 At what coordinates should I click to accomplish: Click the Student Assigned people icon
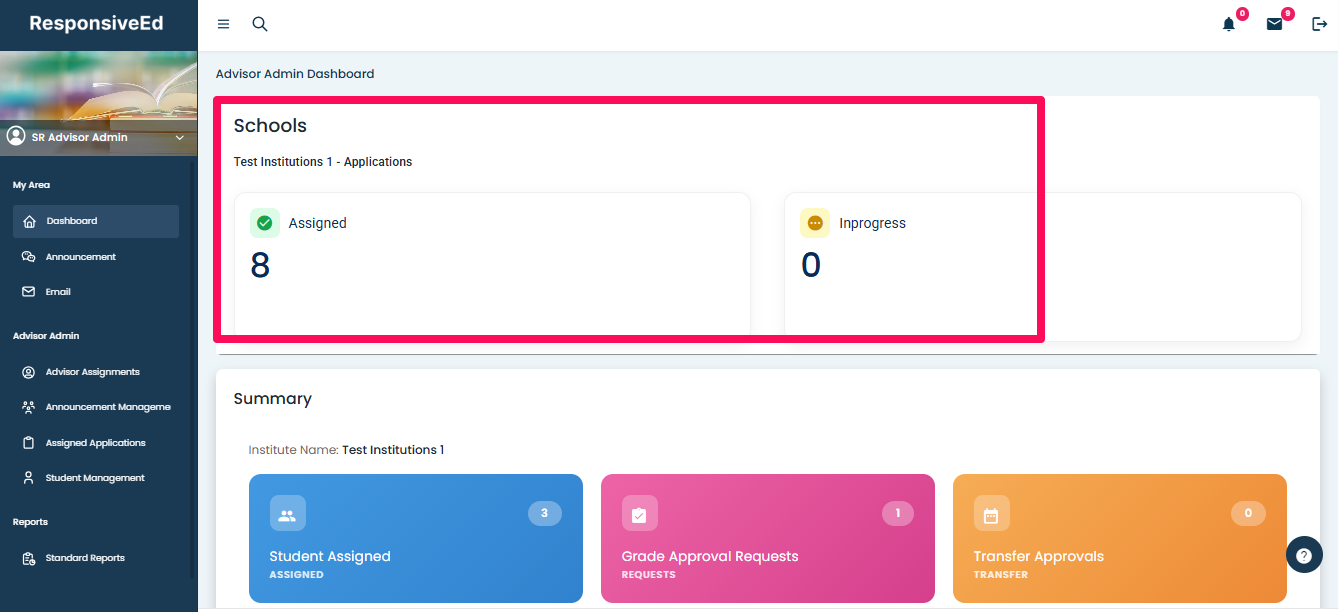click(x=288, y=514)
